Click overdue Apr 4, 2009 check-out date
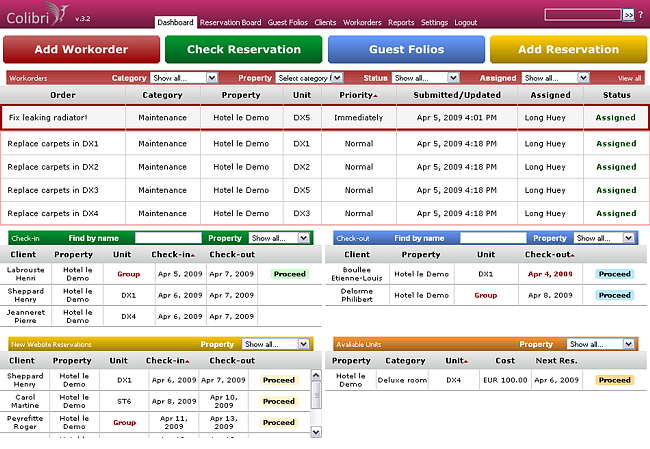Image resolution: width=650 pixels, height=449 pixels. click(550, 274)
